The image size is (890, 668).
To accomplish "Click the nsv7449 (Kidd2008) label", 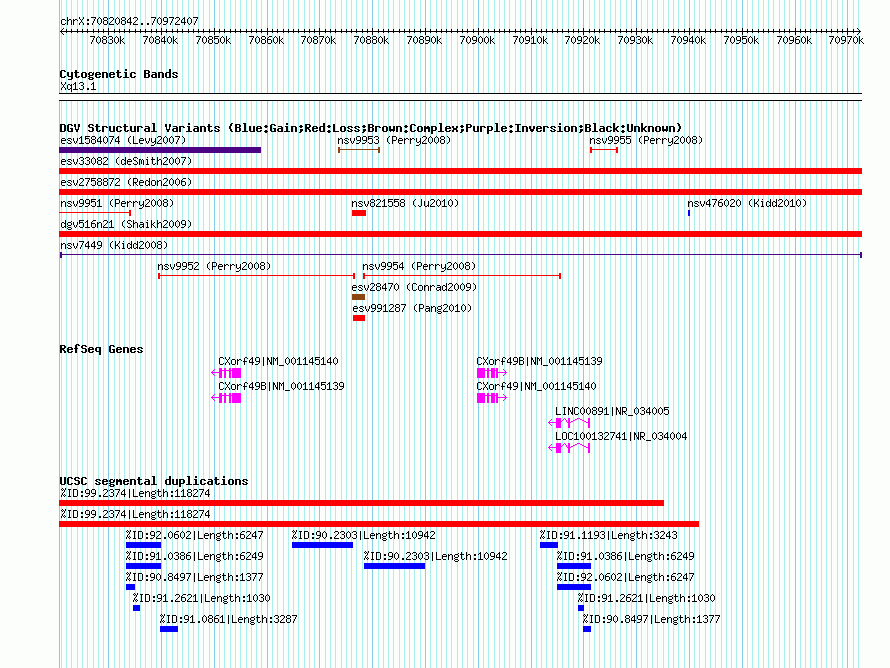I will pyautogui.click(x=114, y=245).
